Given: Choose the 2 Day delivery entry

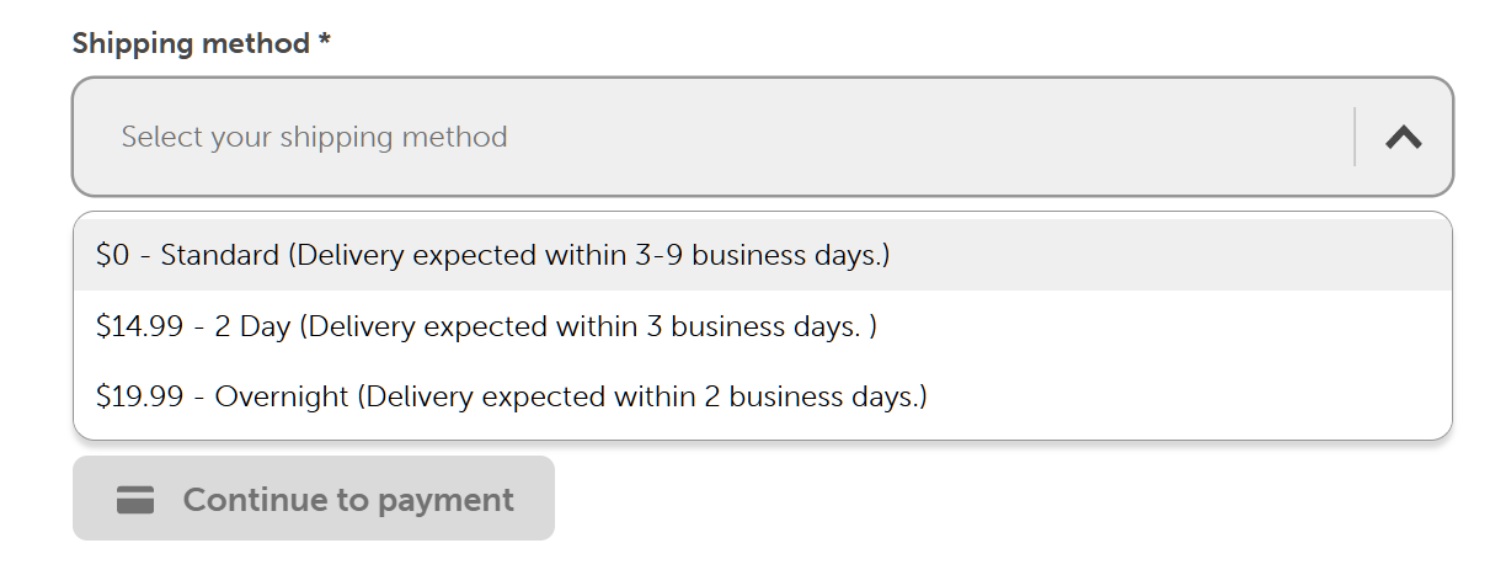Looking at the screenshot, I should tap(762, 327).
